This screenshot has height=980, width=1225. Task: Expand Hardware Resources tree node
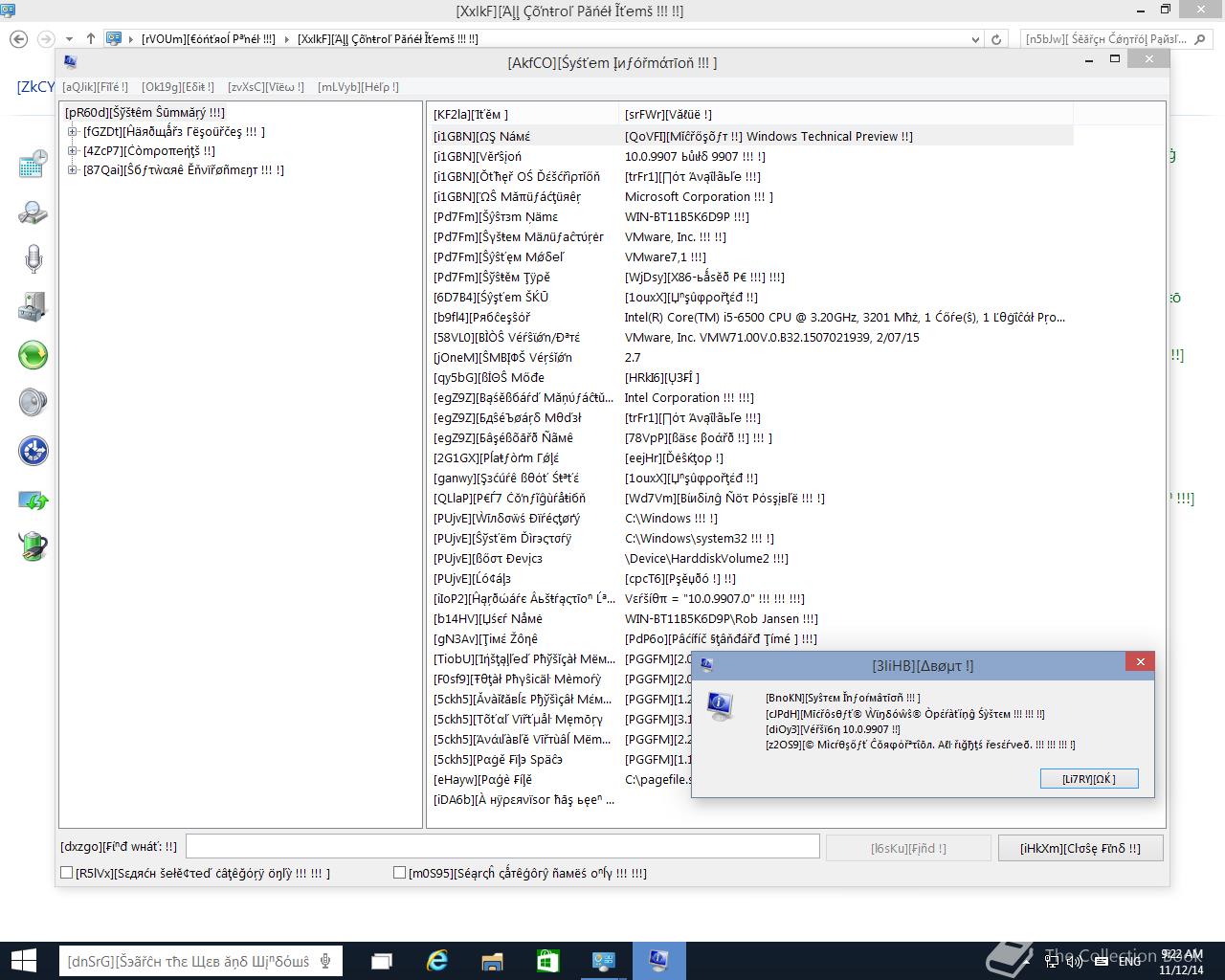click(x=73, y=132)
